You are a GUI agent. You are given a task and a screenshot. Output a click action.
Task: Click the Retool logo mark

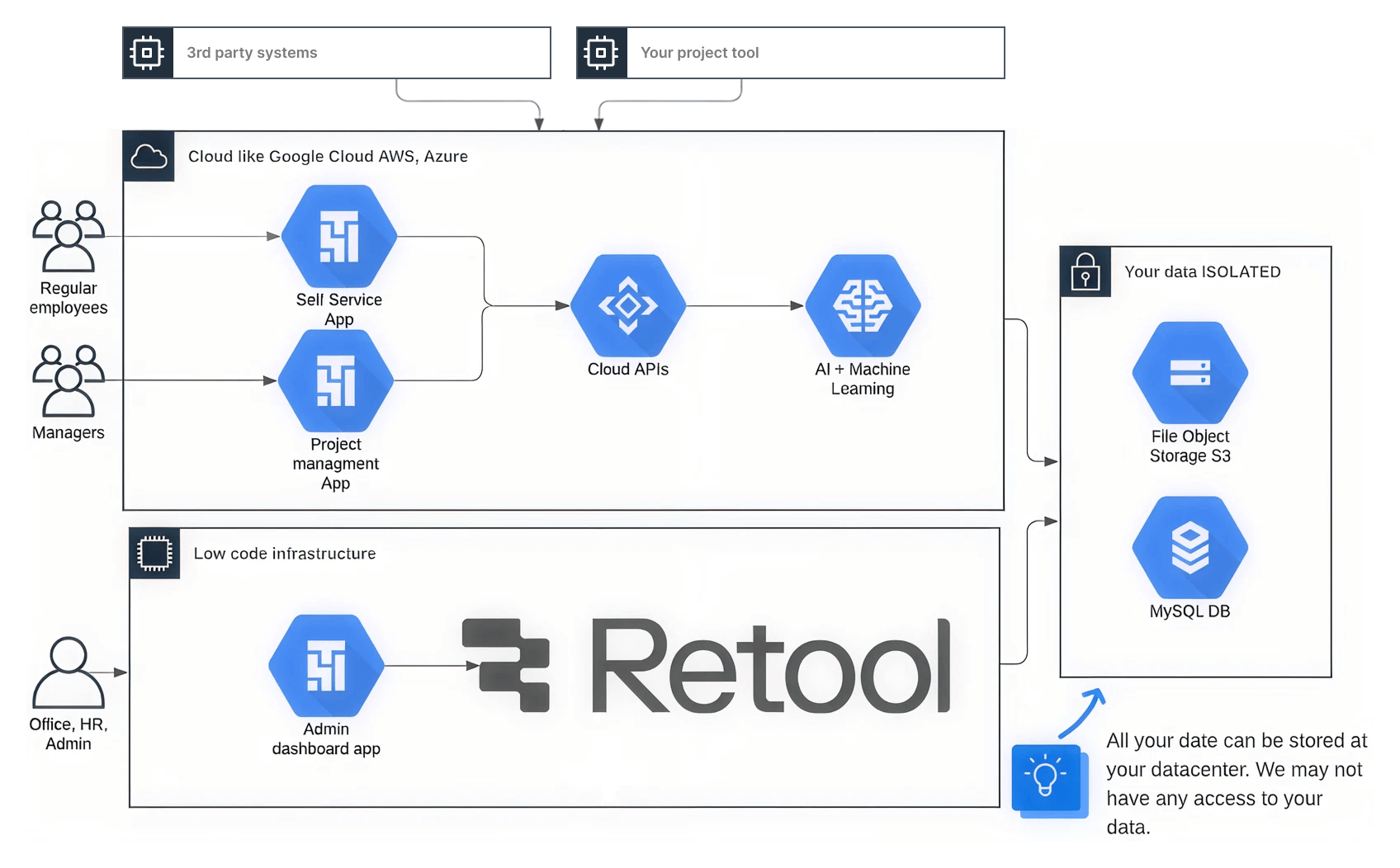point(506,665)
